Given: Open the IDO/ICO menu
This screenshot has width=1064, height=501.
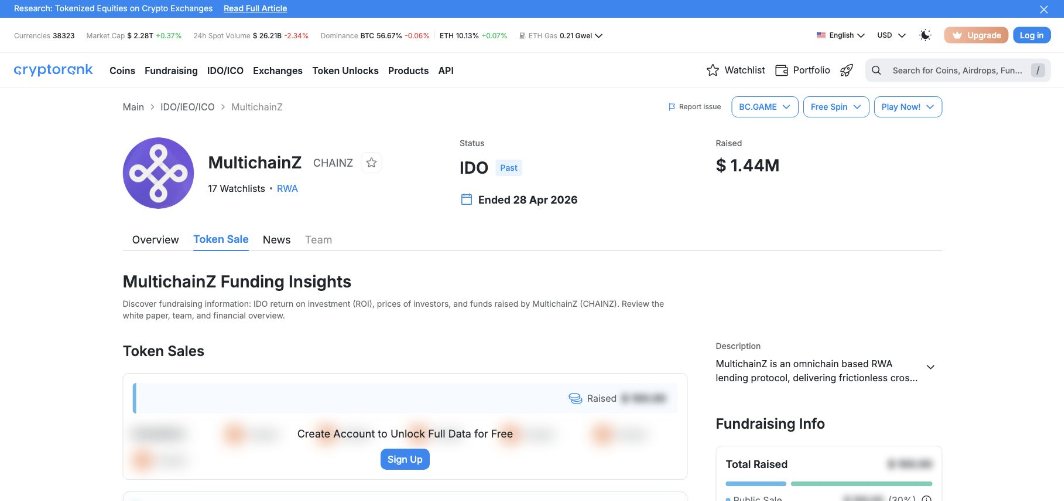Looking at the screenshot, I should (225, 71).
